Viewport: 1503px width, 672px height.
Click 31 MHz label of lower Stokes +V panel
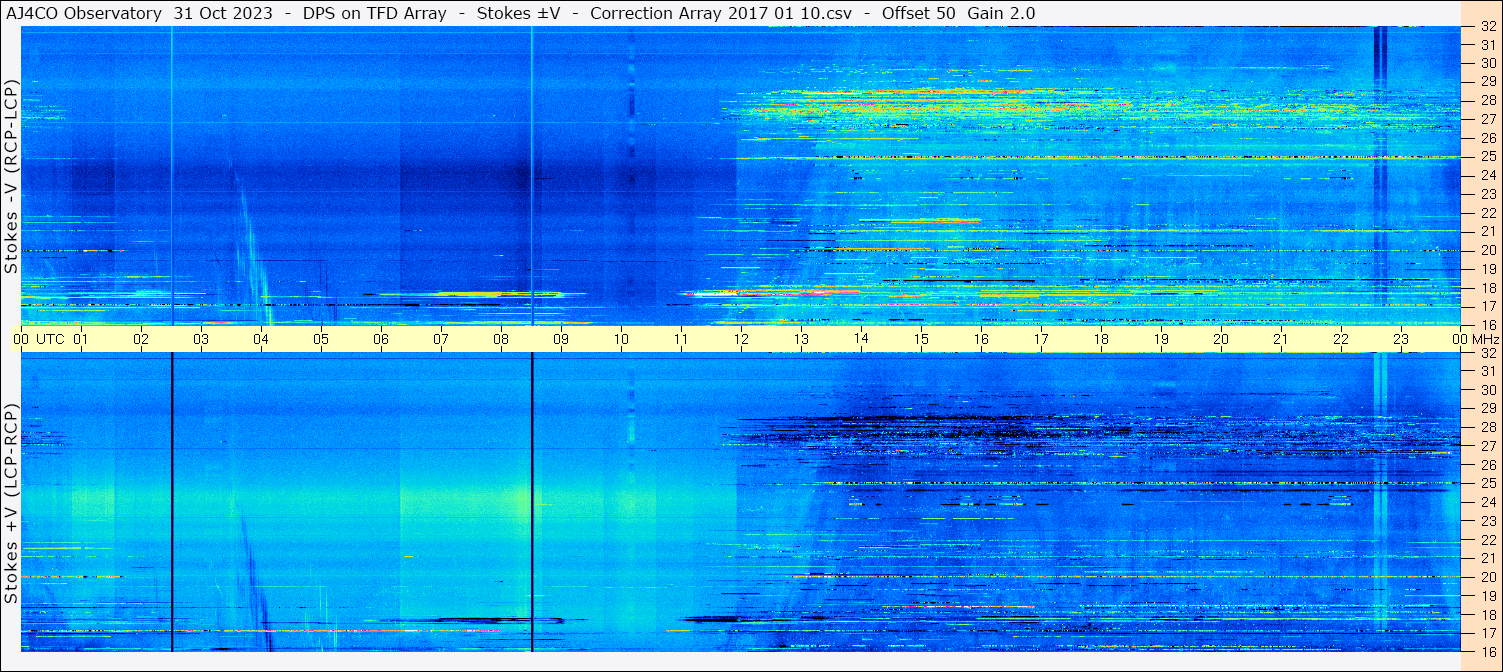click(1487, 371)
